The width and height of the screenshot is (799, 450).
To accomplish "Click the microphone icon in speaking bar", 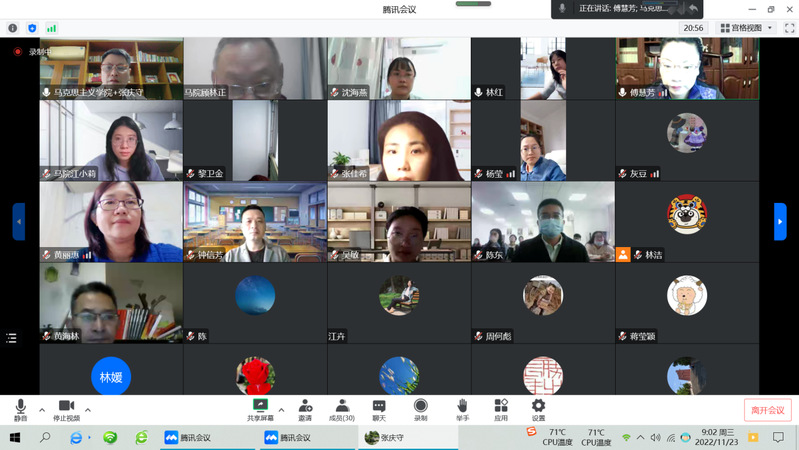I will (562, 8).
